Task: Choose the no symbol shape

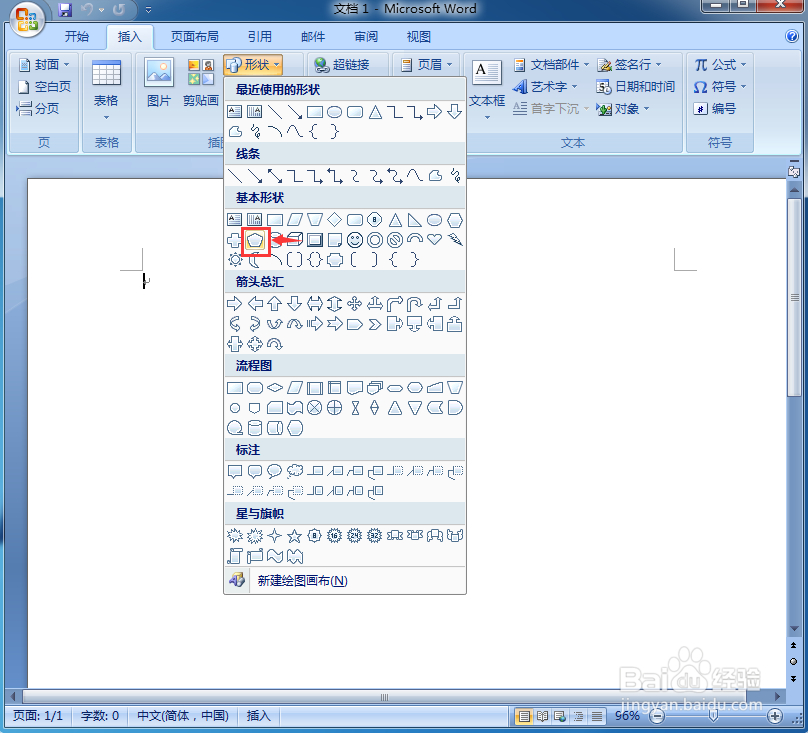Action: pos(395,240)
